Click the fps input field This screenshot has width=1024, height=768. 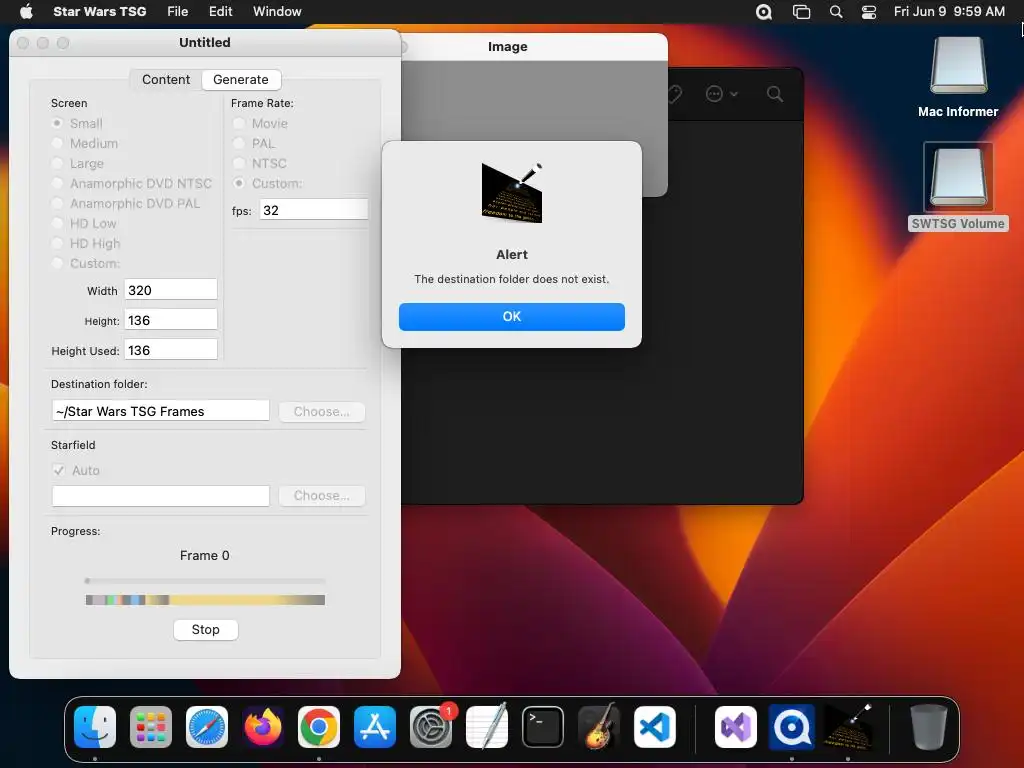313,210
